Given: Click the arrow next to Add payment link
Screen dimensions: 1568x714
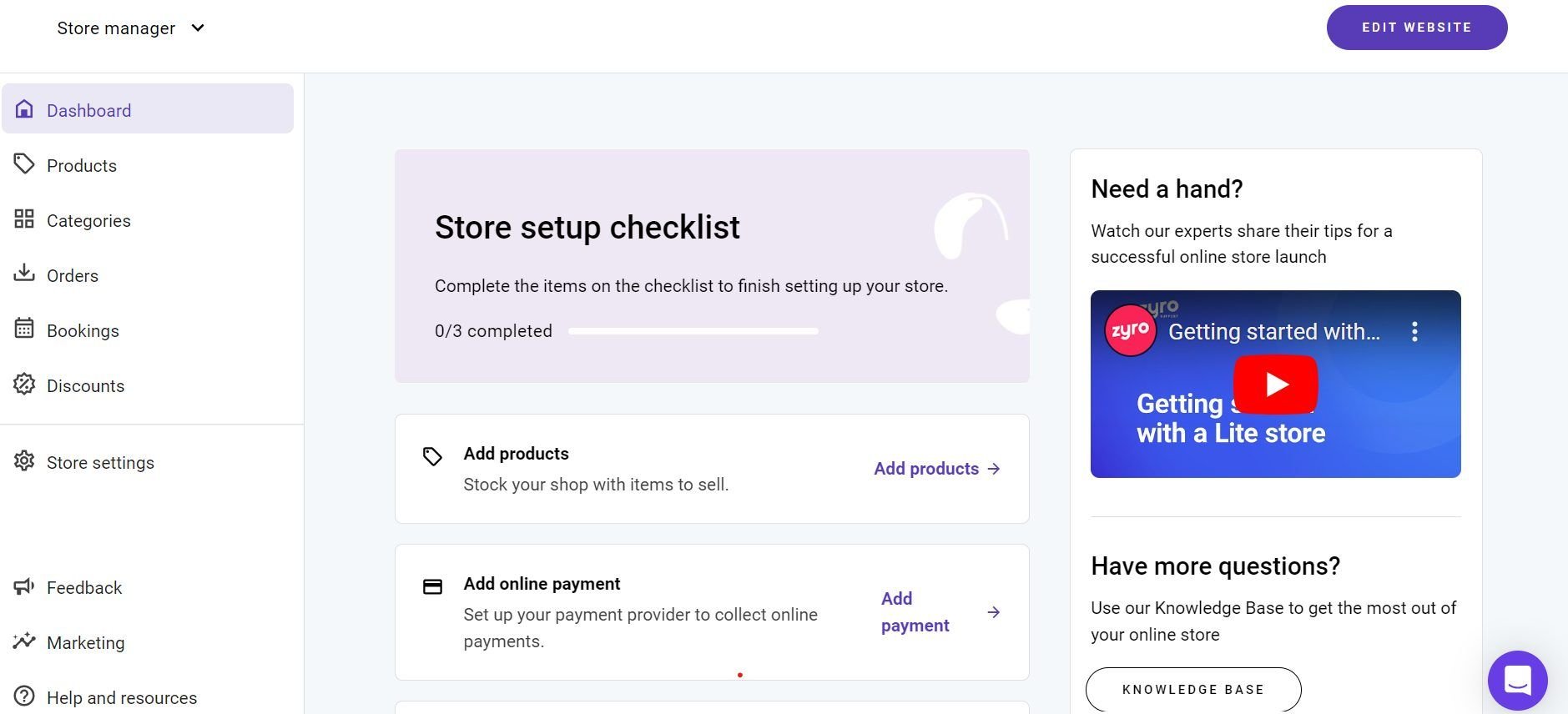Looking at the screenshot, I should click(994, 612).
